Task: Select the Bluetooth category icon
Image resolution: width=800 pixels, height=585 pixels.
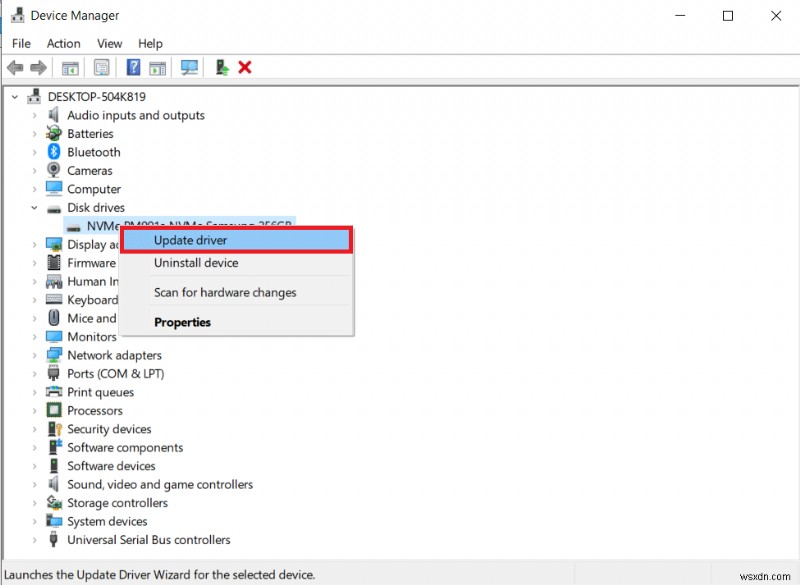Action: pyautogui.click(x=54, y=152)
